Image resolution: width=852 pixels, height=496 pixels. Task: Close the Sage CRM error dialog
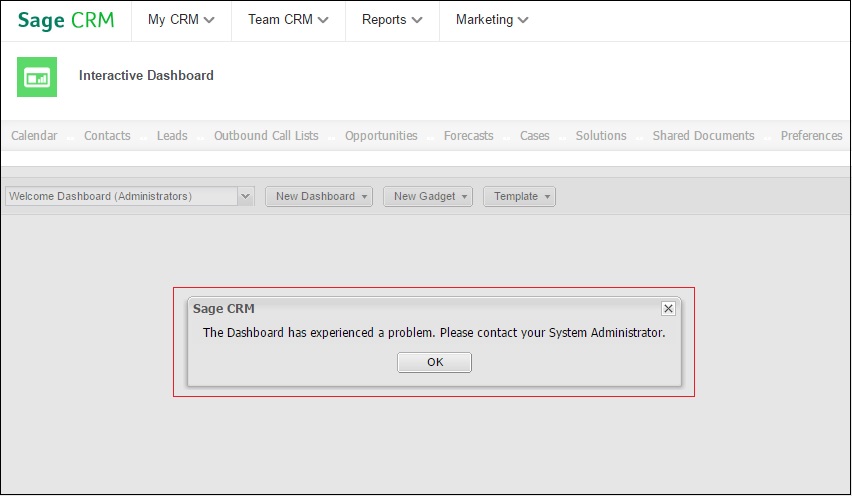[668, 309]
